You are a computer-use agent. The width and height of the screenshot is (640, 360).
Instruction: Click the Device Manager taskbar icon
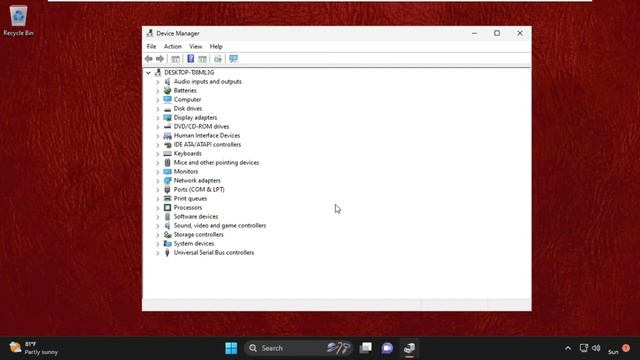(x=409, y=348)
